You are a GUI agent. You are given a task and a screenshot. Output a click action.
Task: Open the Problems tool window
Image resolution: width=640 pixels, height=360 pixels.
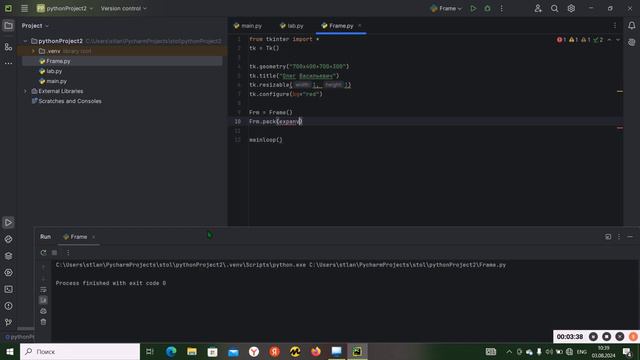(x=8, y=306)
